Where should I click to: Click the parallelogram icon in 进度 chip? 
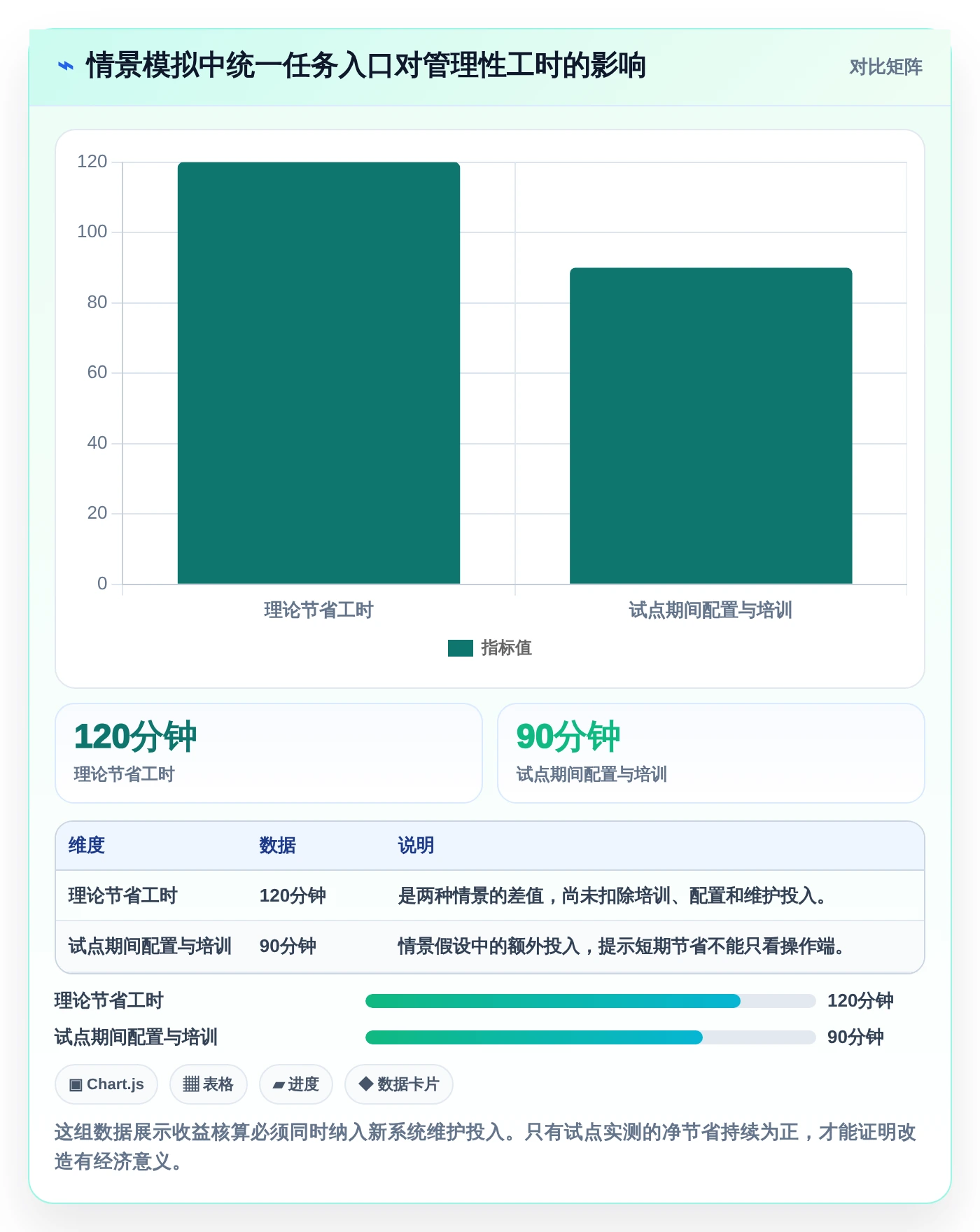pyautogui.click(x=279, y=1085)
